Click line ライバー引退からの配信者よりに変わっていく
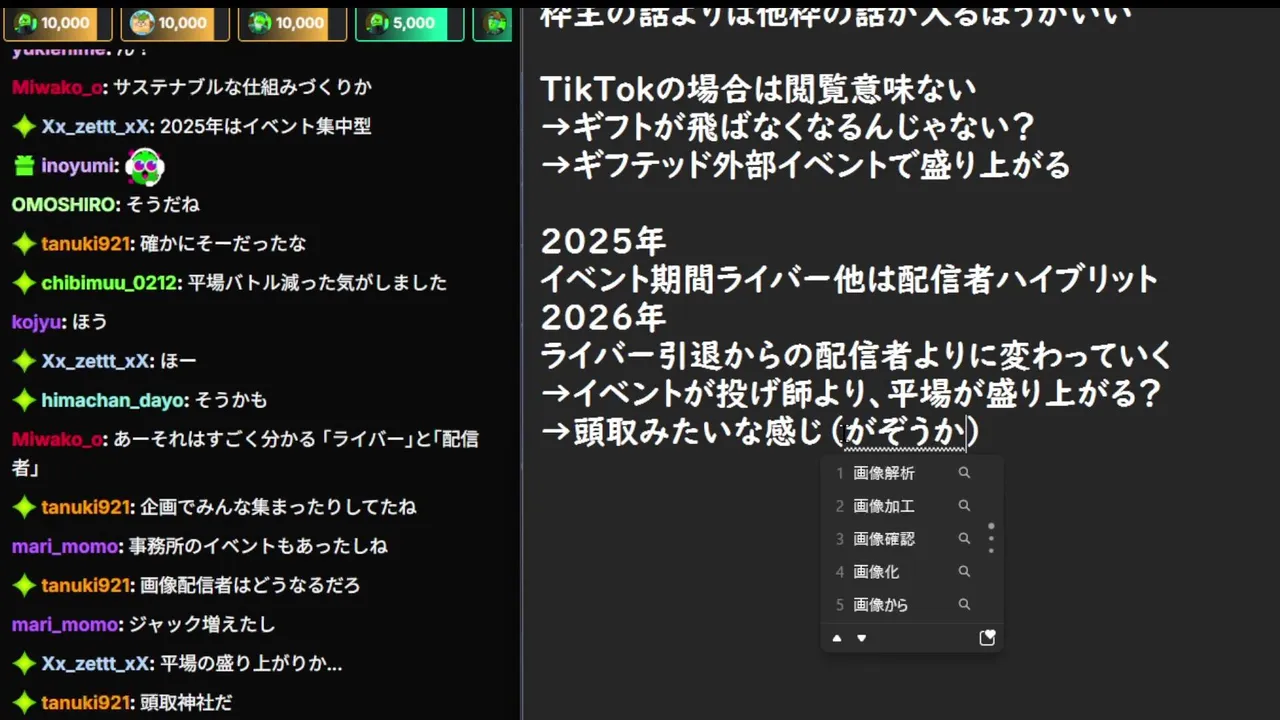Viewport: 1280px width, 720px height. pyautogui.click(x=856, y=355)
